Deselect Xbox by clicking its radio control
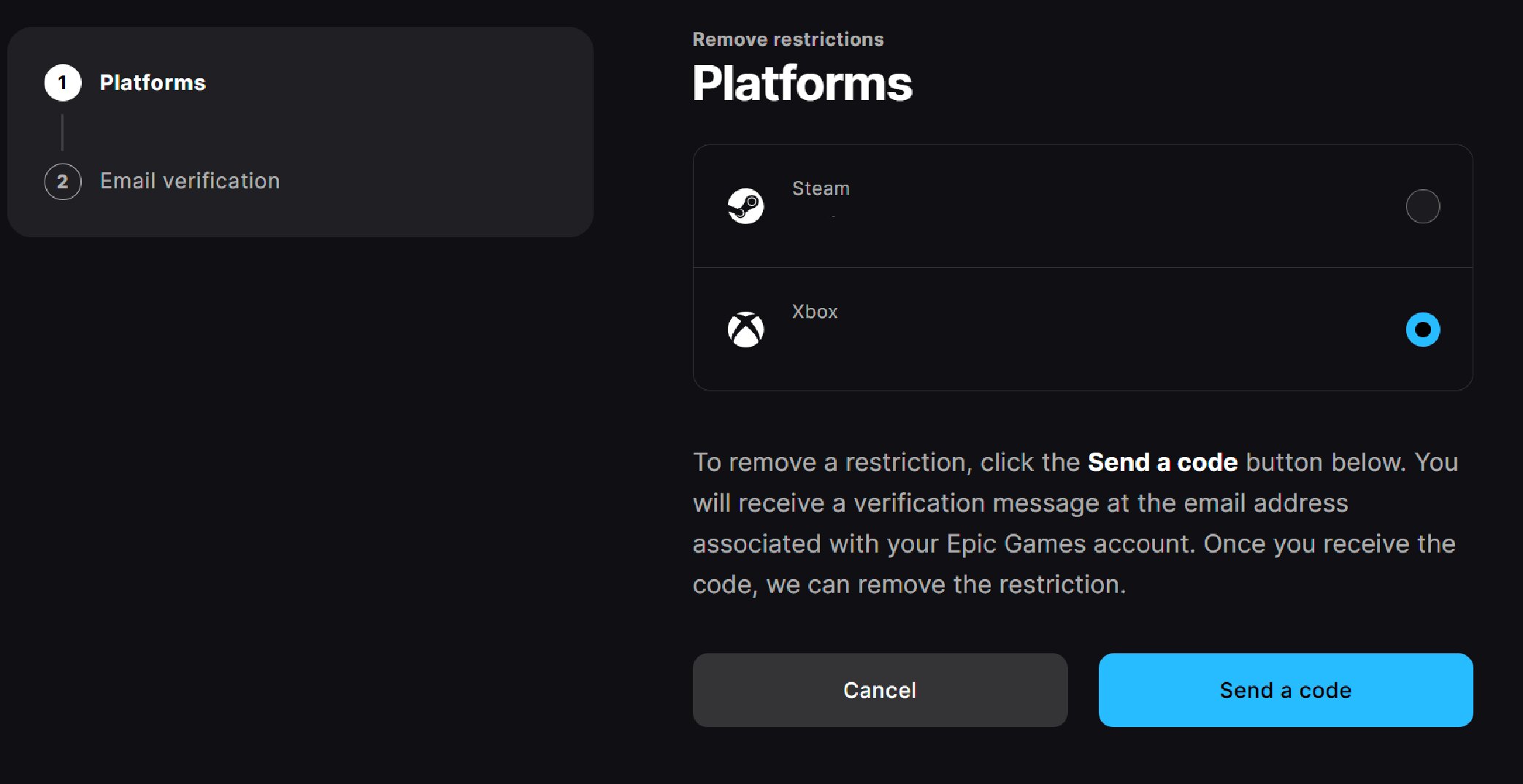This screenshot has width=1523, height=784. pyautogui.click(x=1422, y=330)
